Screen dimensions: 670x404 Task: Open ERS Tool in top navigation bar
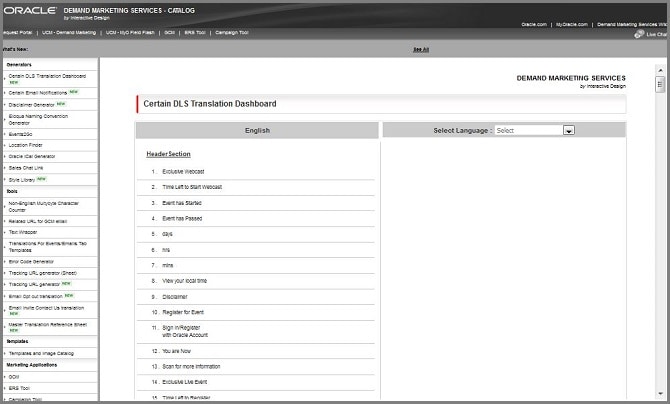tap(195, 32)
